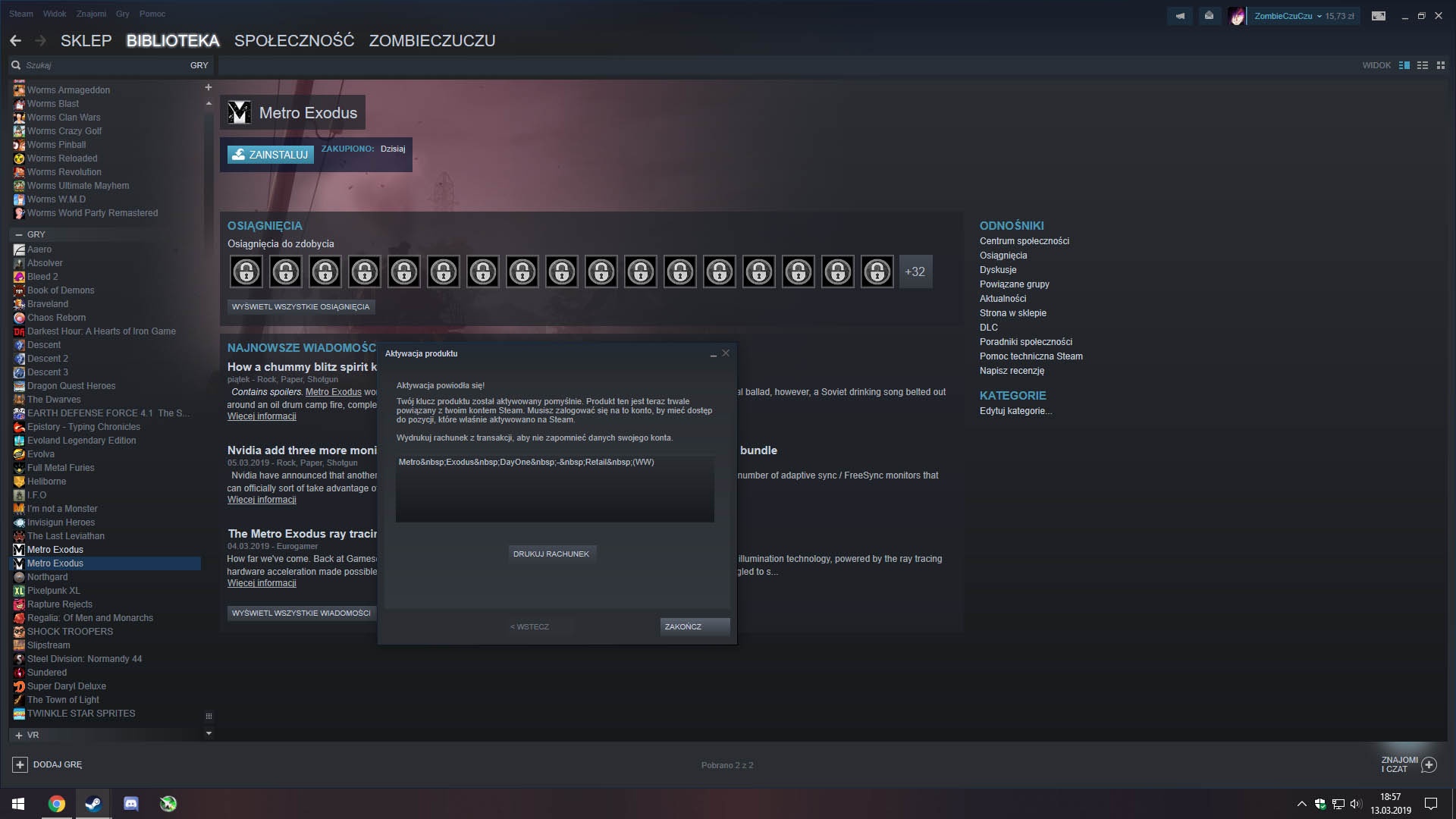The image size is (1456, 819).
Task: Click ZAKOŃCZ to finish activation
Action: [x=695, y=627]
